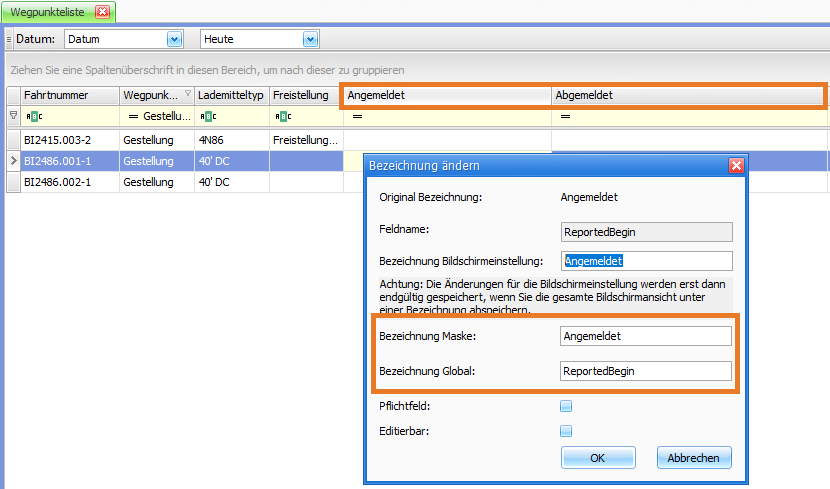Image resolution: width=830 pixels, height=489 pixels.
Task: Toggle the Pflichtfeld checkbox
Action: (x=566, y=406)
